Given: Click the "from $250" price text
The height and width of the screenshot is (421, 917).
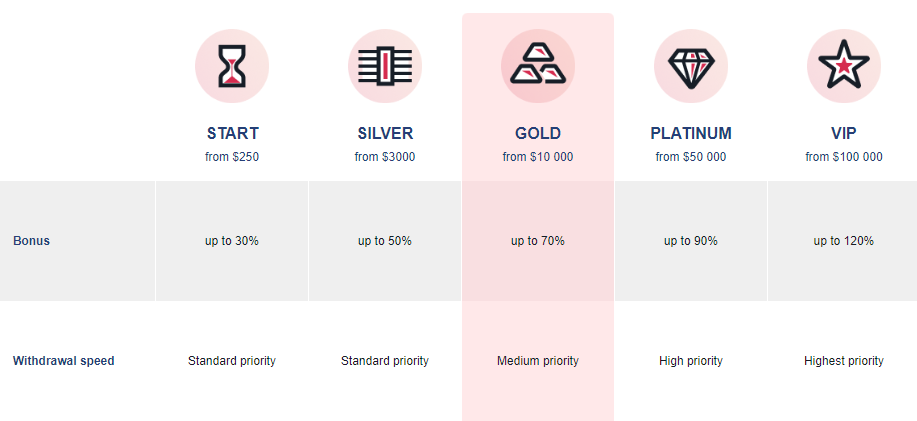Looking at the screenshot, I should pos(232,157).
